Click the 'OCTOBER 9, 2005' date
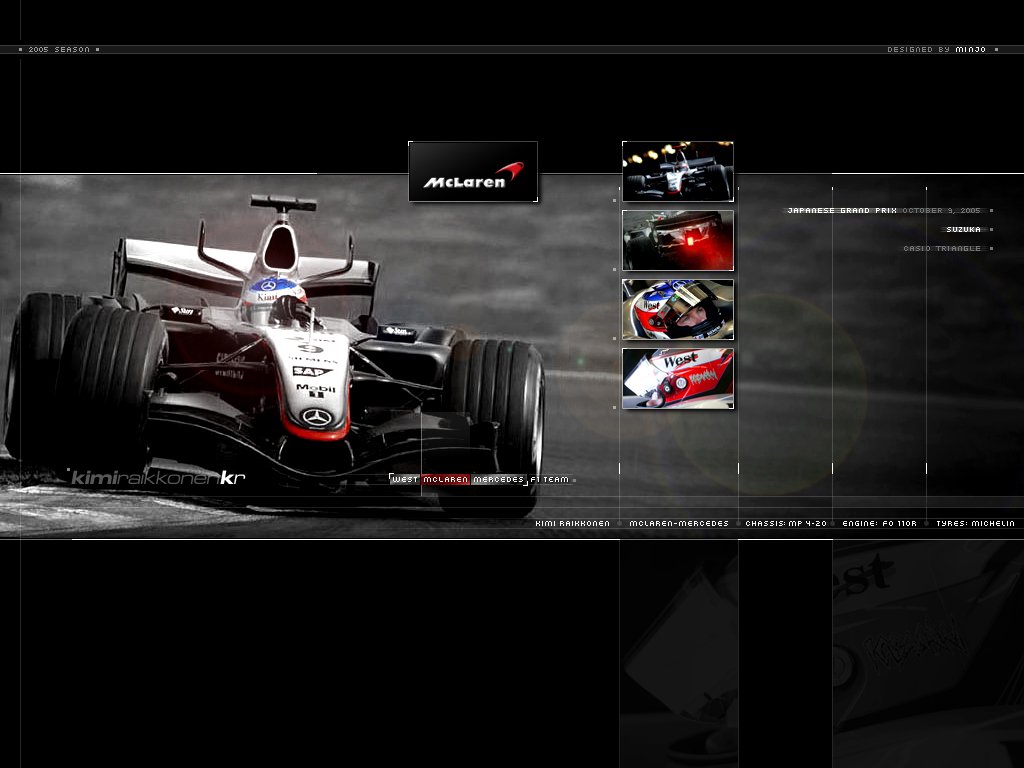 (942, 211)
